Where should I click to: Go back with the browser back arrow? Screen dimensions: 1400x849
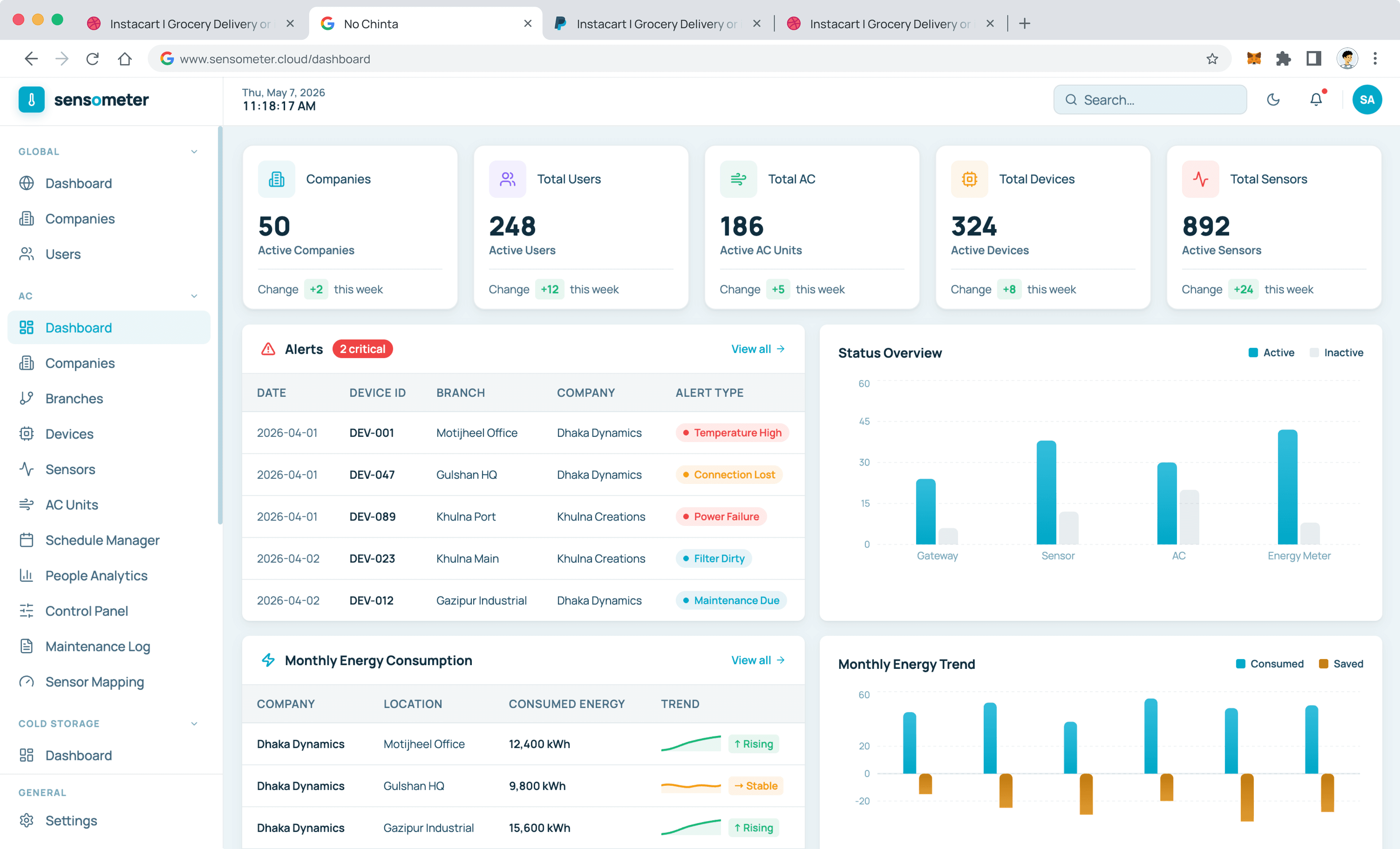click(31, 58)
